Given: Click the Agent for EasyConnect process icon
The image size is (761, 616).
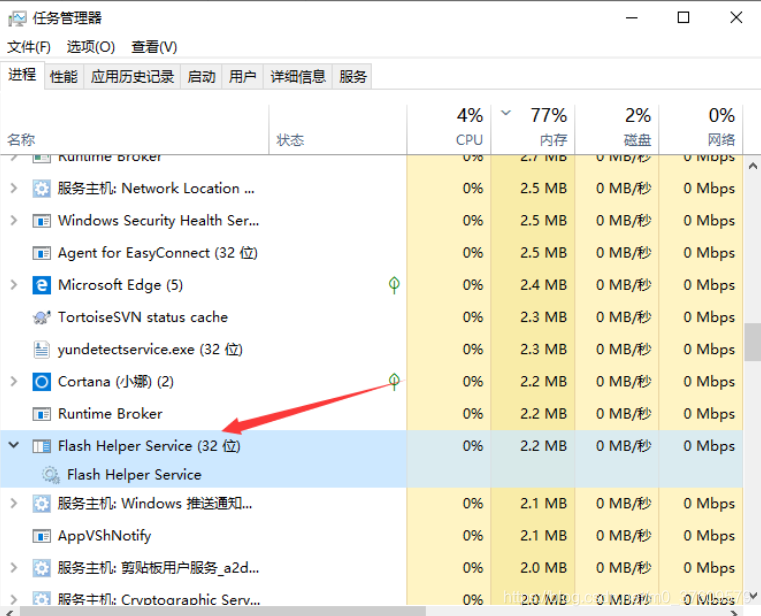Looking at the screenshot, I should pyautogui.click(x=42, y=253).
